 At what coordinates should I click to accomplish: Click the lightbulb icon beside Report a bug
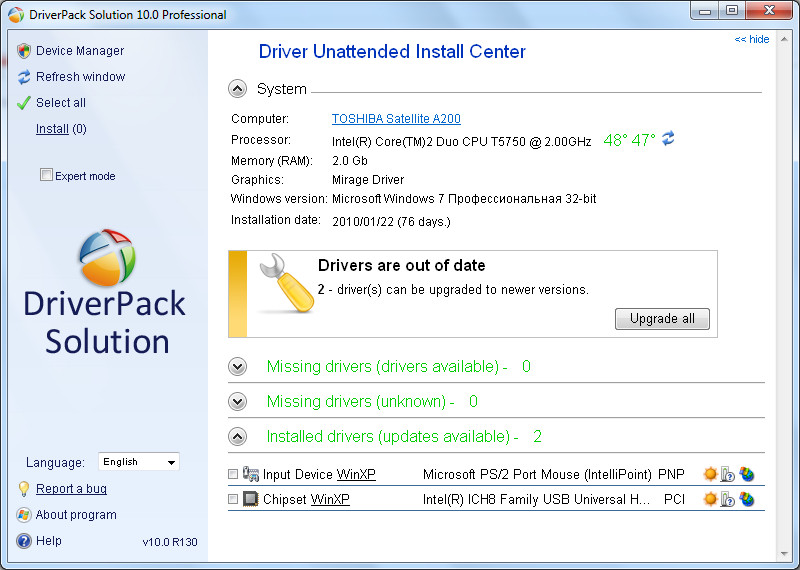[x=24, y=489]
